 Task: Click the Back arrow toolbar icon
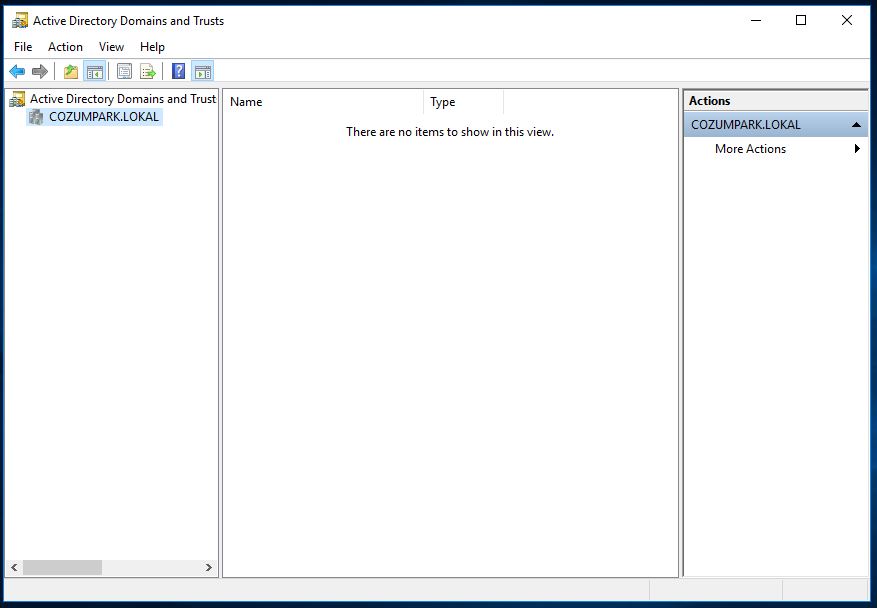click(x=17, y=71)
